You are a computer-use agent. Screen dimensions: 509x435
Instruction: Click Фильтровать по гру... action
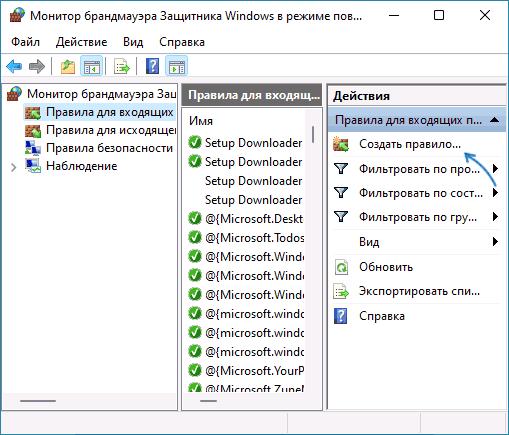coord(418,217)
